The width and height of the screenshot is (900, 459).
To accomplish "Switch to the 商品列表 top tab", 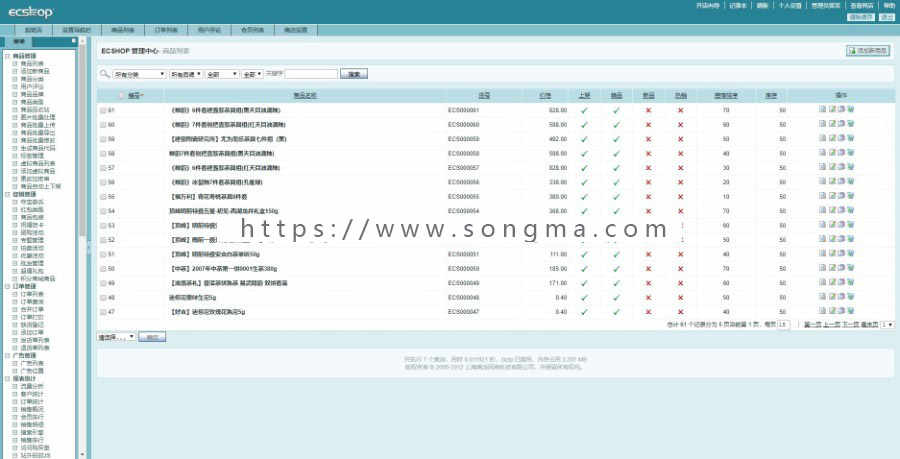I will 123,30.
